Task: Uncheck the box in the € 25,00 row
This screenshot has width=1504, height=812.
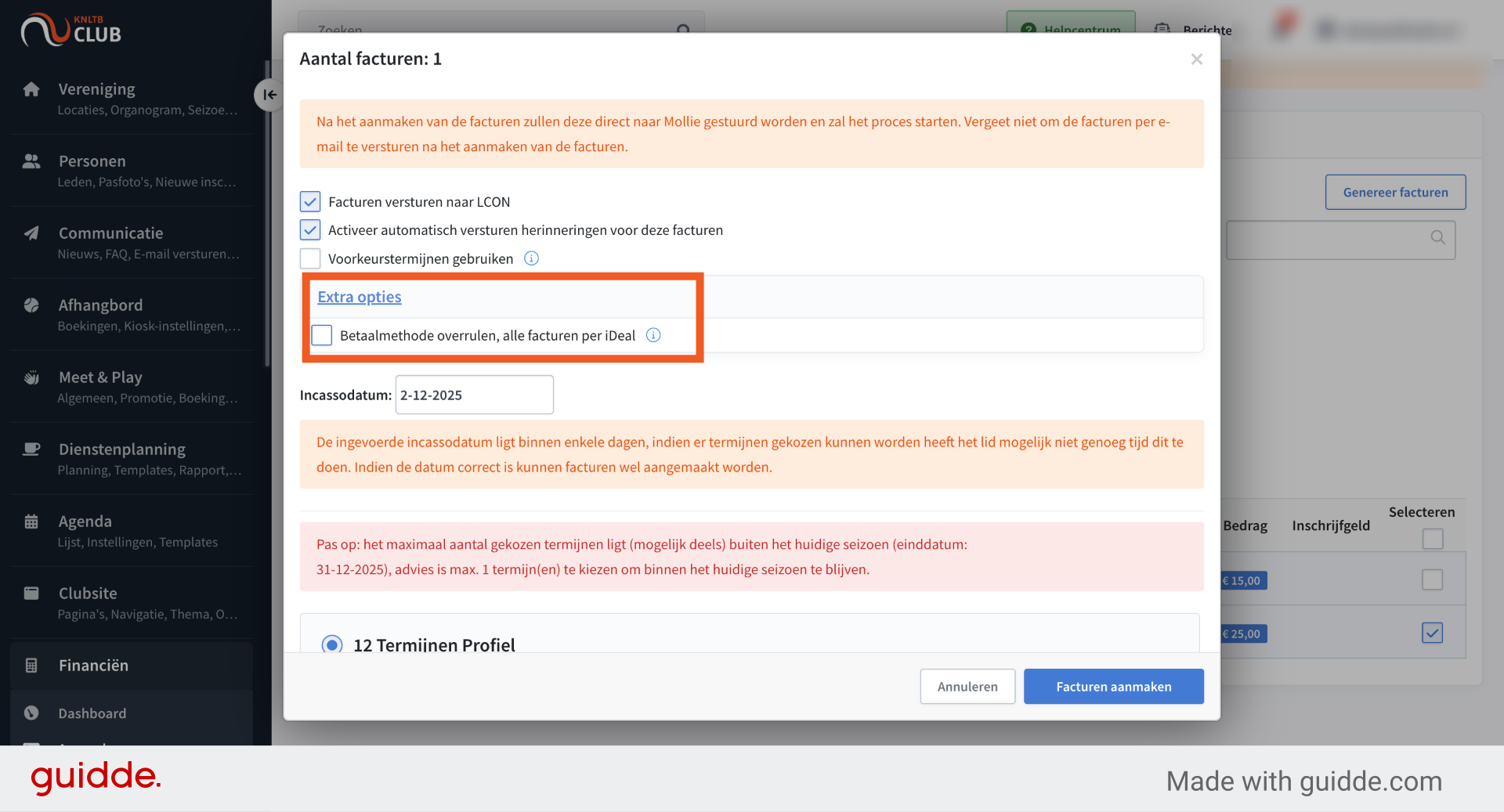Action: point(1433,633)
